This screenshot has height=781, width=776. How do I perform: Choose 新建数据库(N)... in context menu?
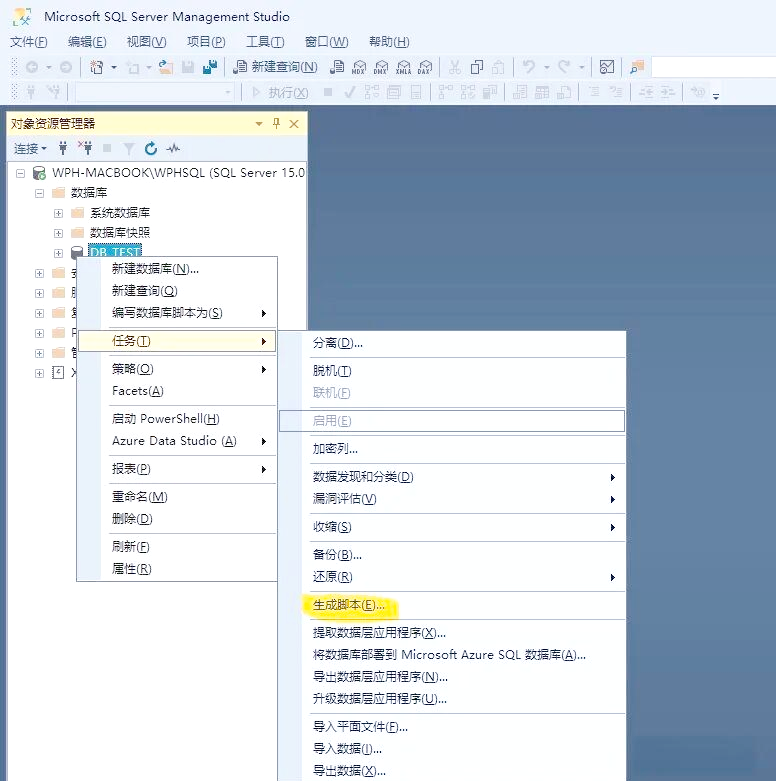(177, 269)
